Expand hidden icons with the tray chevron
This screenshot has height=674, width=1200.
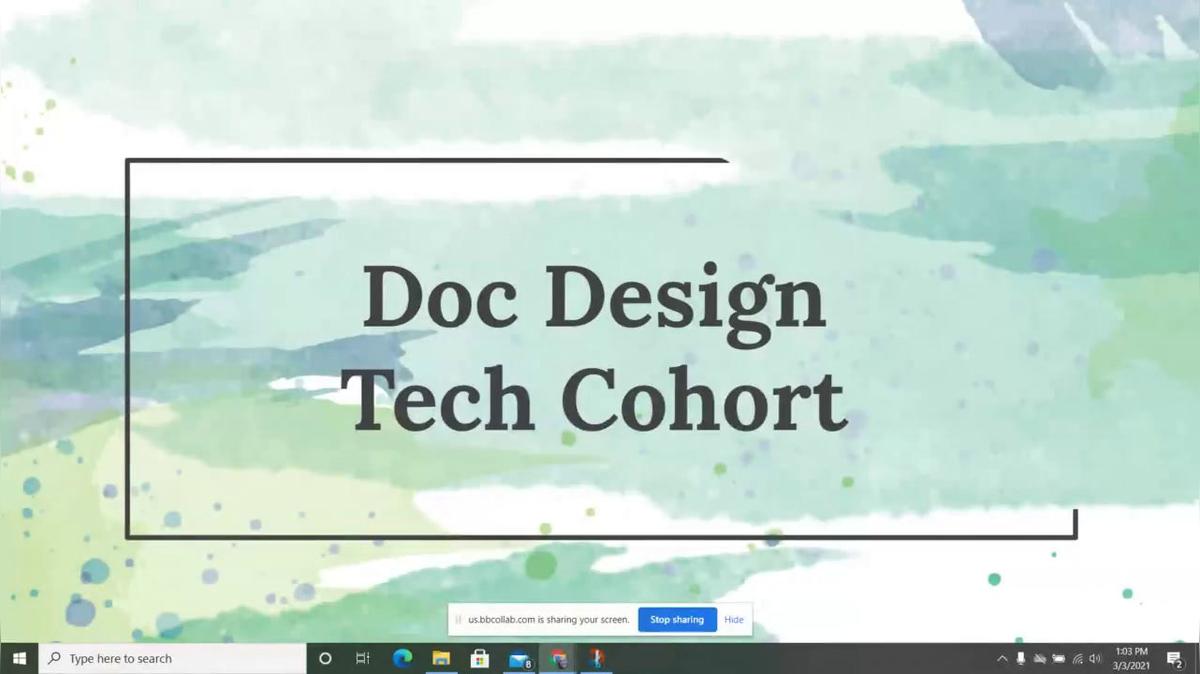pos(1001,658)
